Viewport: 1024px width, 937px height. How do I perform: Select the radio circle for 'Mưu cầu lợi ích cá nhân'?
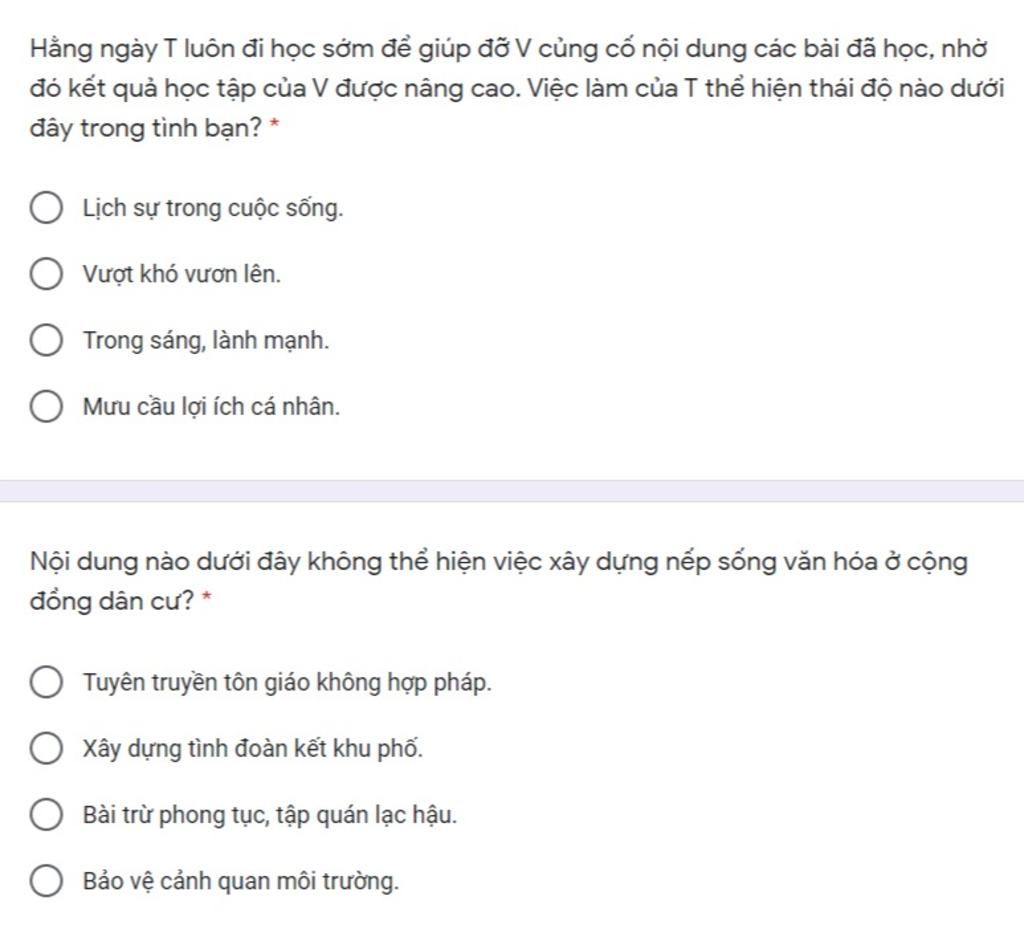(x=46, y=407)
